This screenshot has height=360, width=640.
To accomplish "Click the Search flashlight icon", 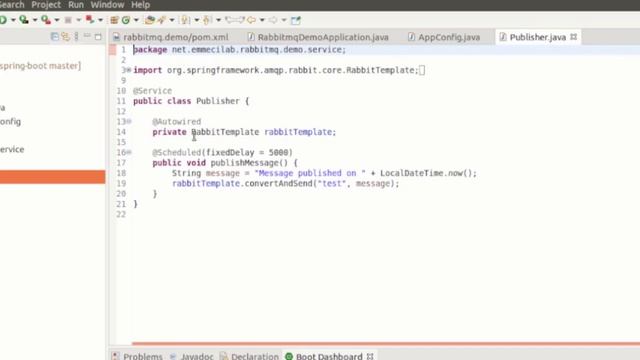I will [162, 20].
